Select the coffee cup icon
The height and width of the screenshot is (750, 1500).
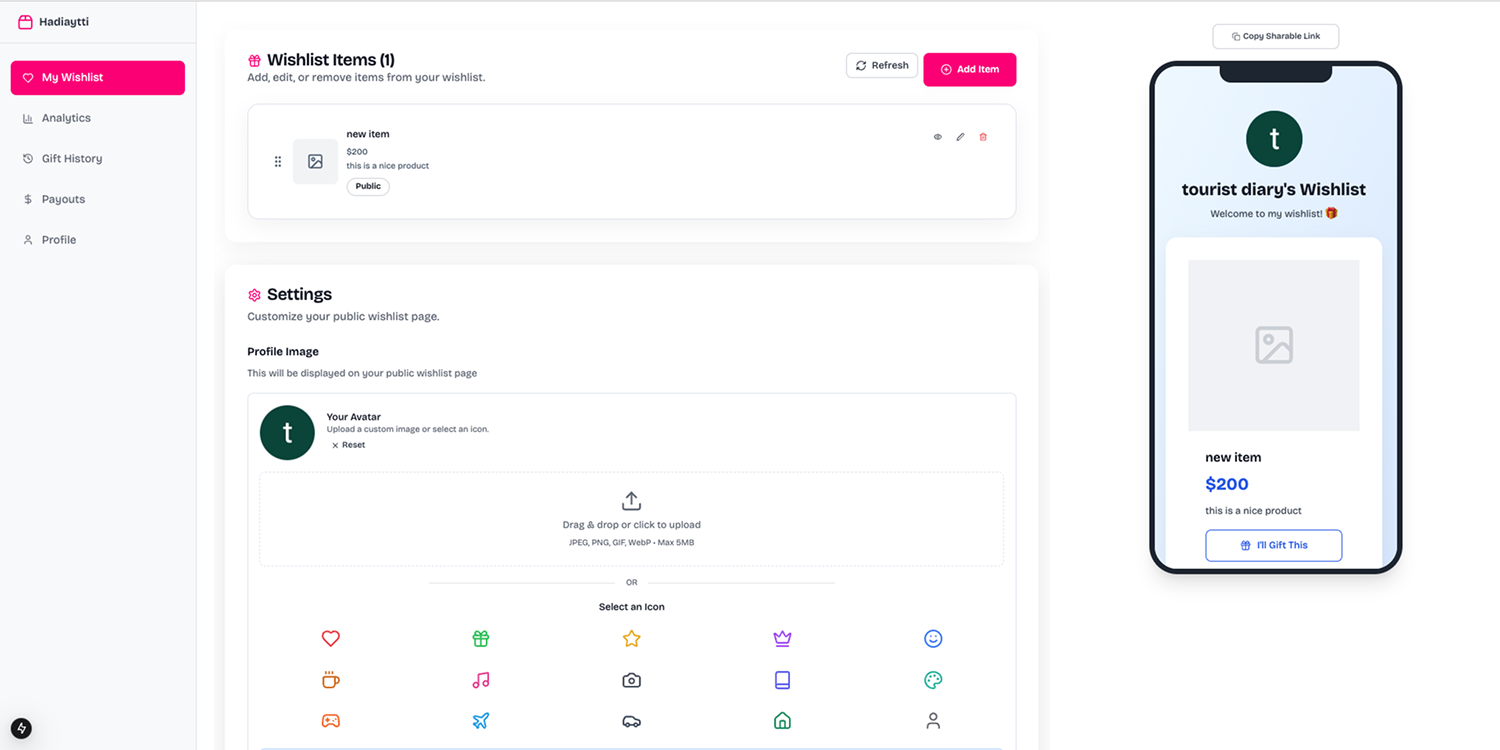click(331, 679)
